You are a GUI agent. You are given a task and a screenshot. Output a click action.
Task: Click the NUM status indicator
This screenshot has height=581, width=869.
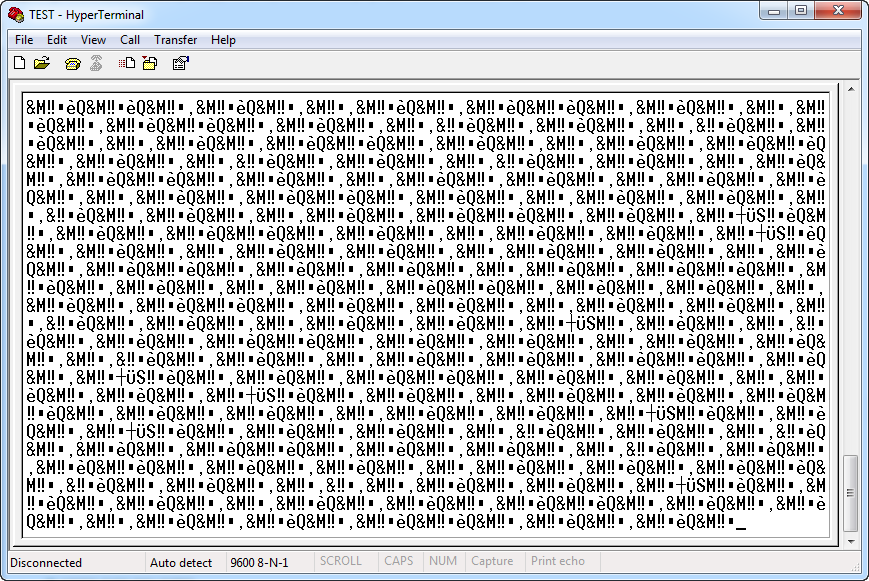click(x=443, y=561)
